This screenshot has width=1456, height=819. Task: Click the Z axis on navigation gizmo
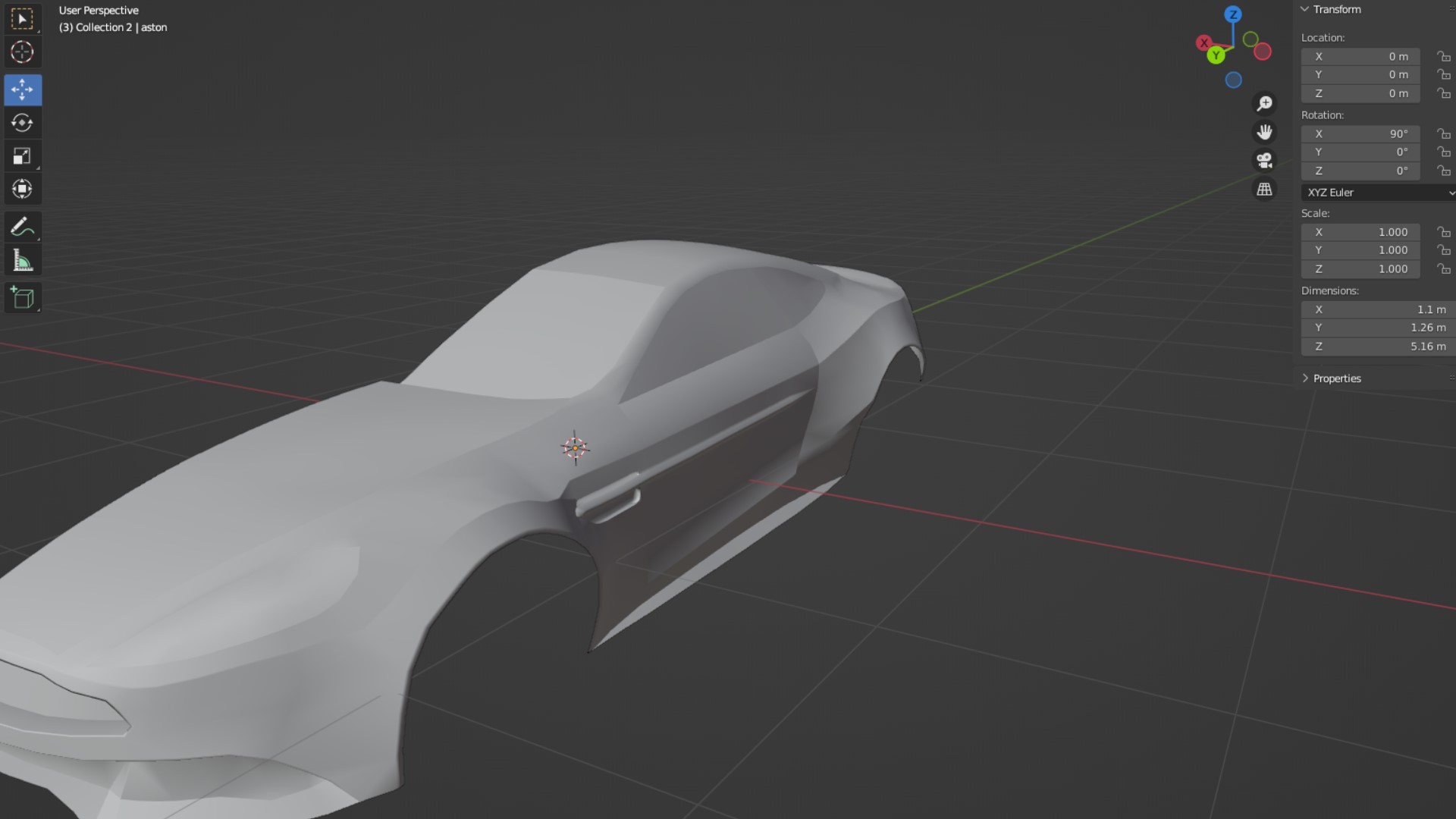(x=1233, y=14)
